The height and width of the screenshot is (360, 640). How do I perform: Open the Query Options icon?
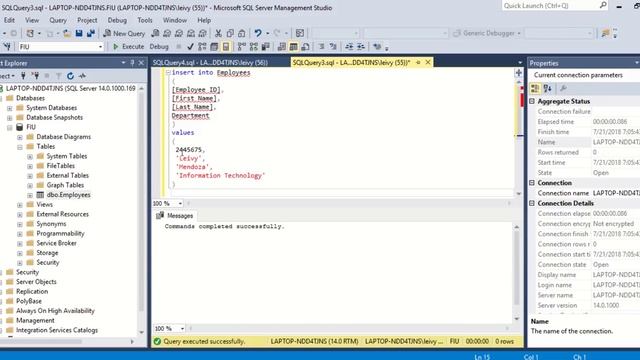(214, 47)
